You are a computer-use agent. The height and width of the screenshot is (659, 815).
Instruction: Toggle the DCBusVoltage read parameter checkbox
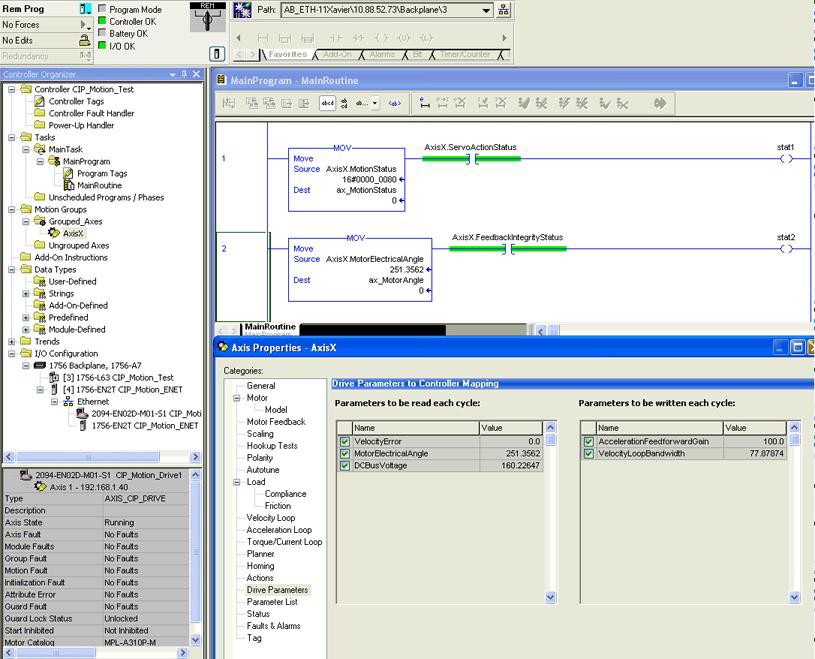[x=345, y=465]
